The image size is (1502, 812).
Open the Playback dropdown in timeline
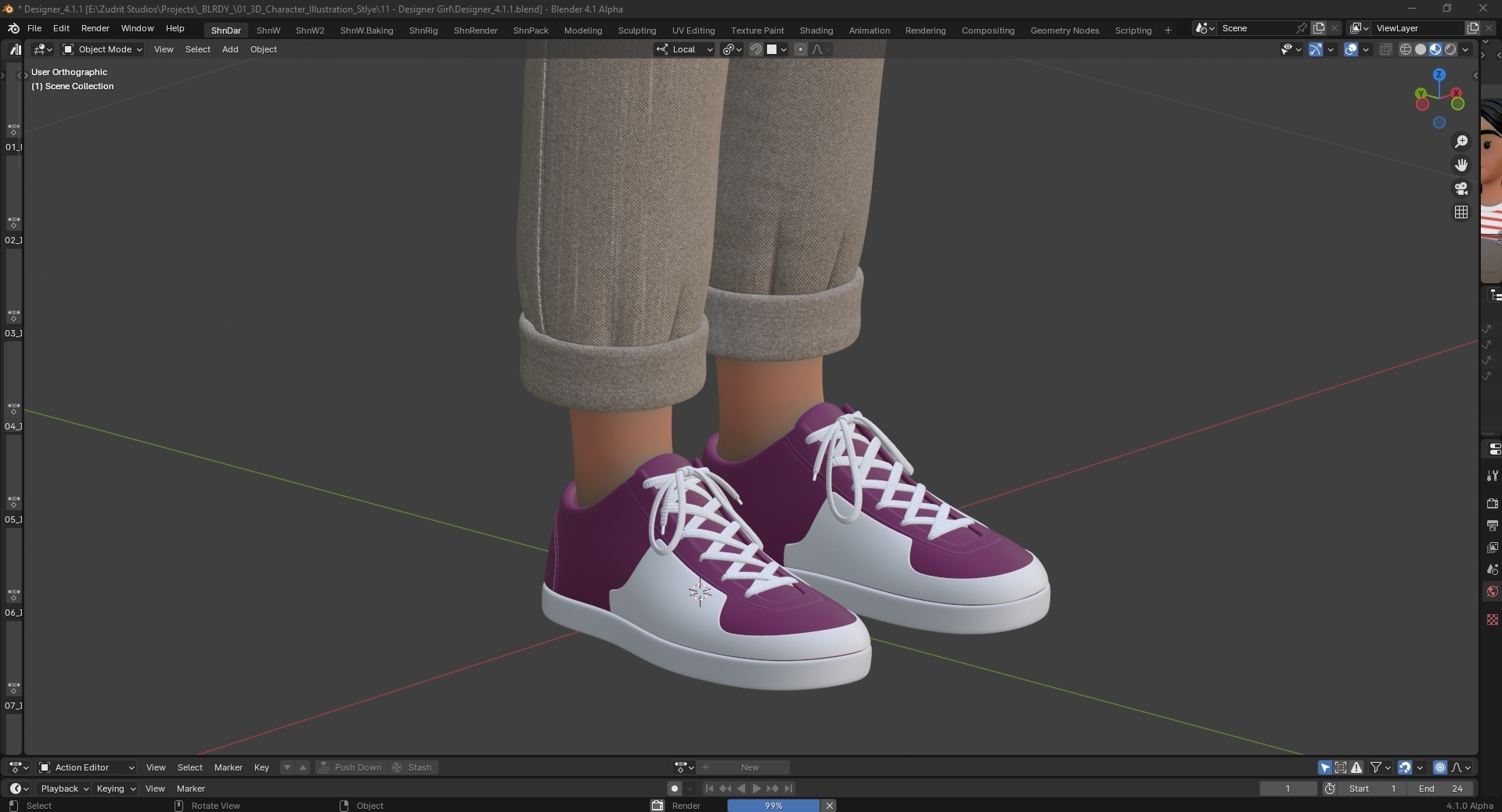pyautogui.click(x=65, y=789)
